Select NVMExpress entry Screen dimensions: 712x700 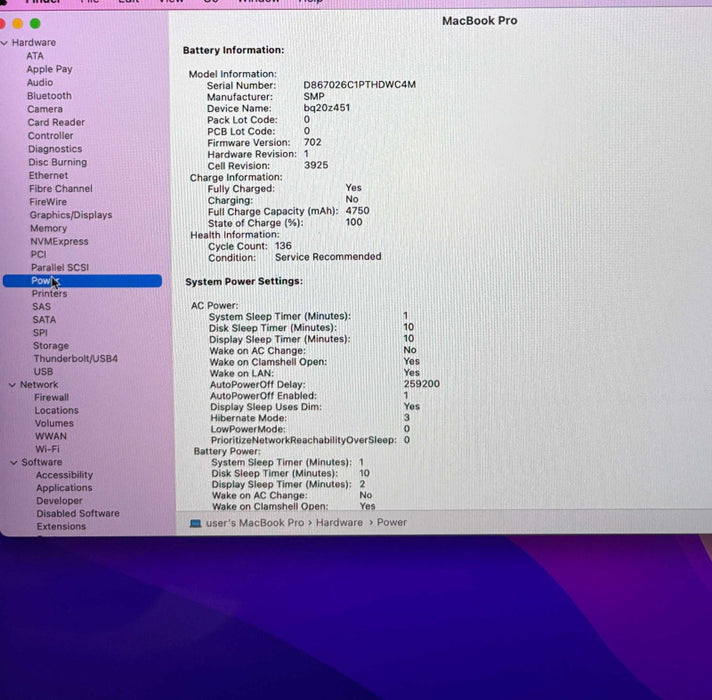point(59,241)
